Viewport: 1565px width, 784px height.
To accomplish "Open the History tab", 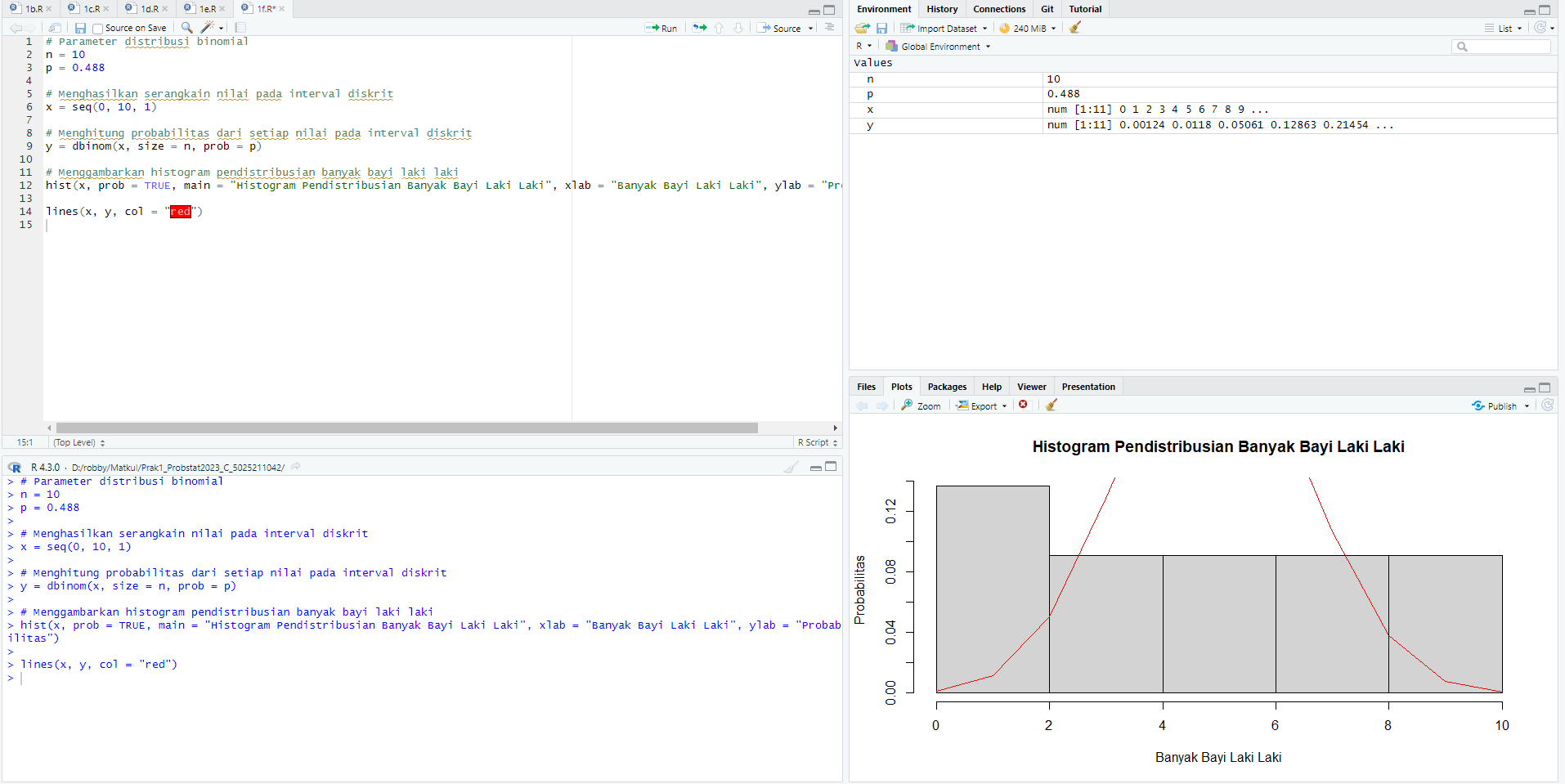I will click(x=942, y=9).
